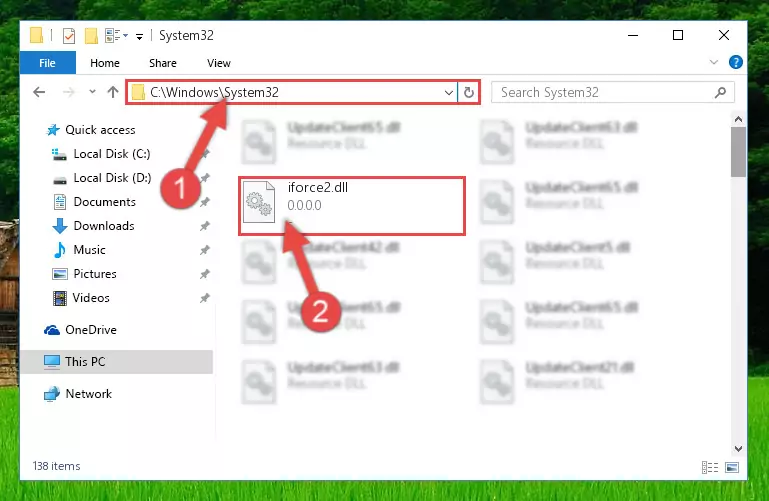769x501 pixels.
Task: Click the iforce2.dll gear file icon
Action: pos(259,202)
